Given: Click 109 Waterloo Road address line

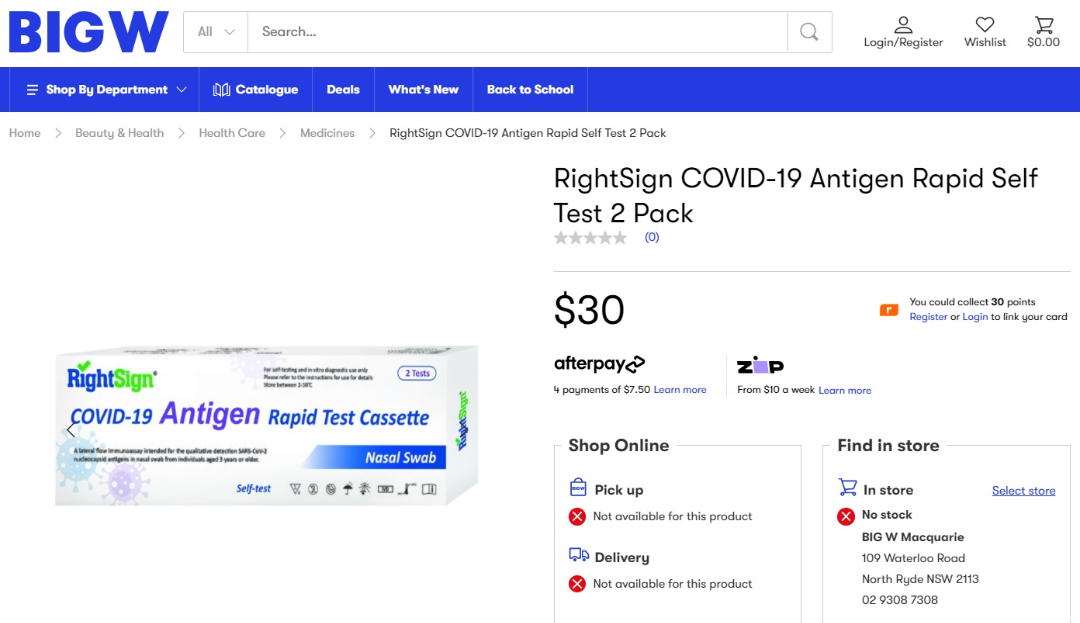Looking at the screenshot, I should pos(913,558).
